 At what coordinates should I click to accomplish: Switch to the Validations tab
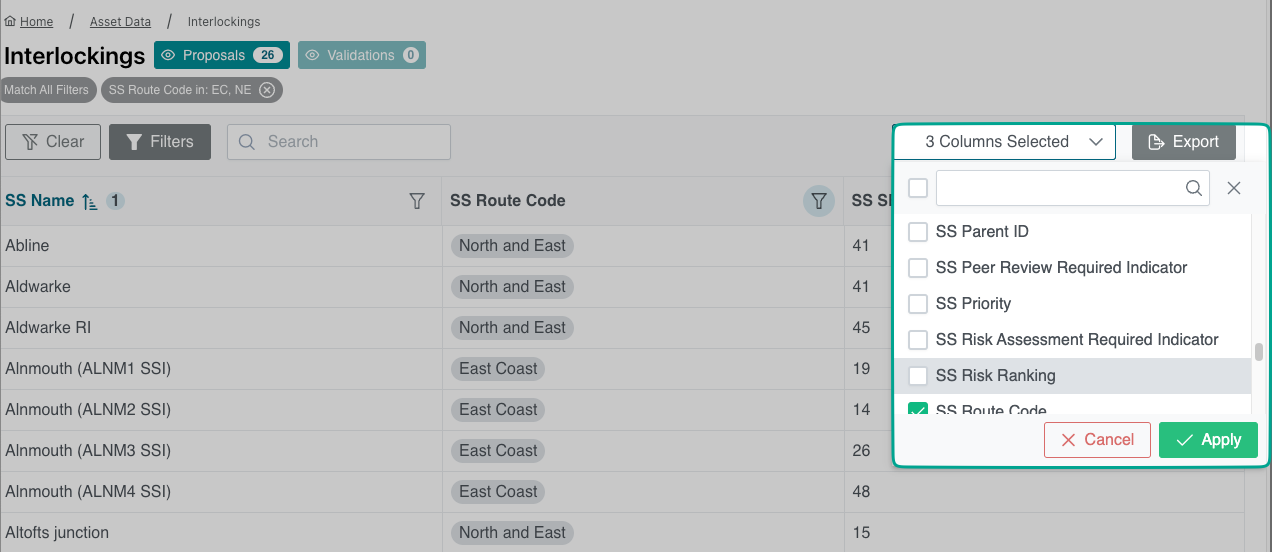361,55
